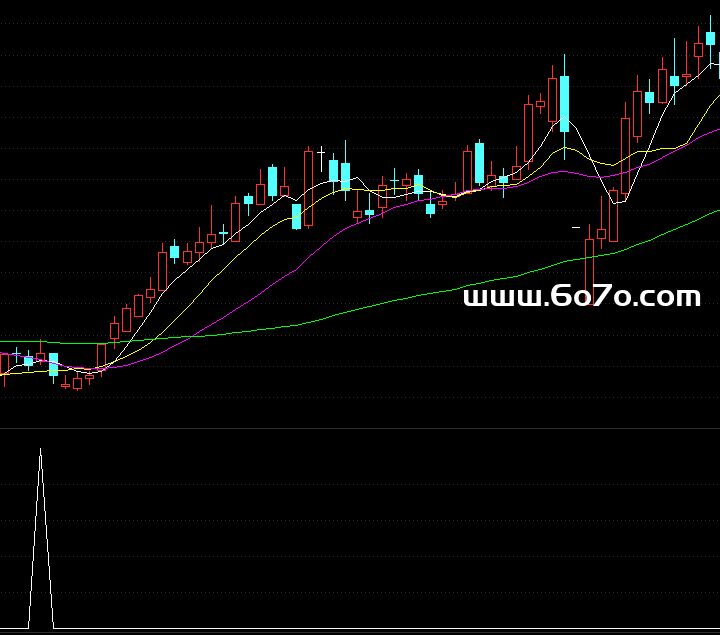Select the magenta moving average line at right edge
The width and height of the screenshot is (720, 635).
714,130
